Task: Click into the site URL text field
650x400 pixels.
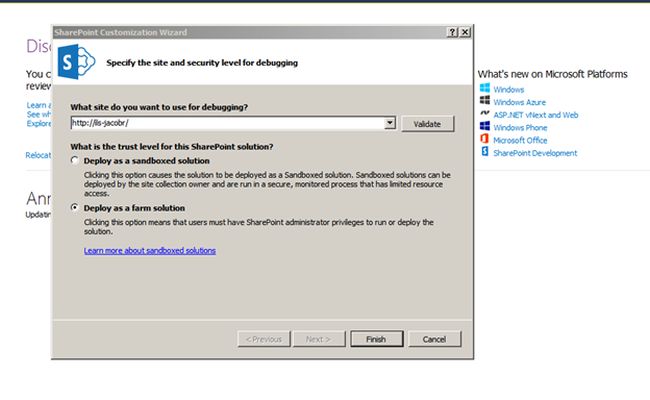Action: pos(227,123)
